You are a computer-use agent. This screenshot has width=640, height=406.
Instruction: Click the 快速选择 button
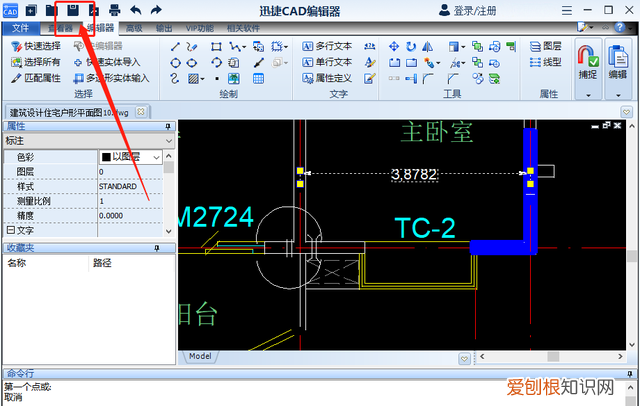36,46
